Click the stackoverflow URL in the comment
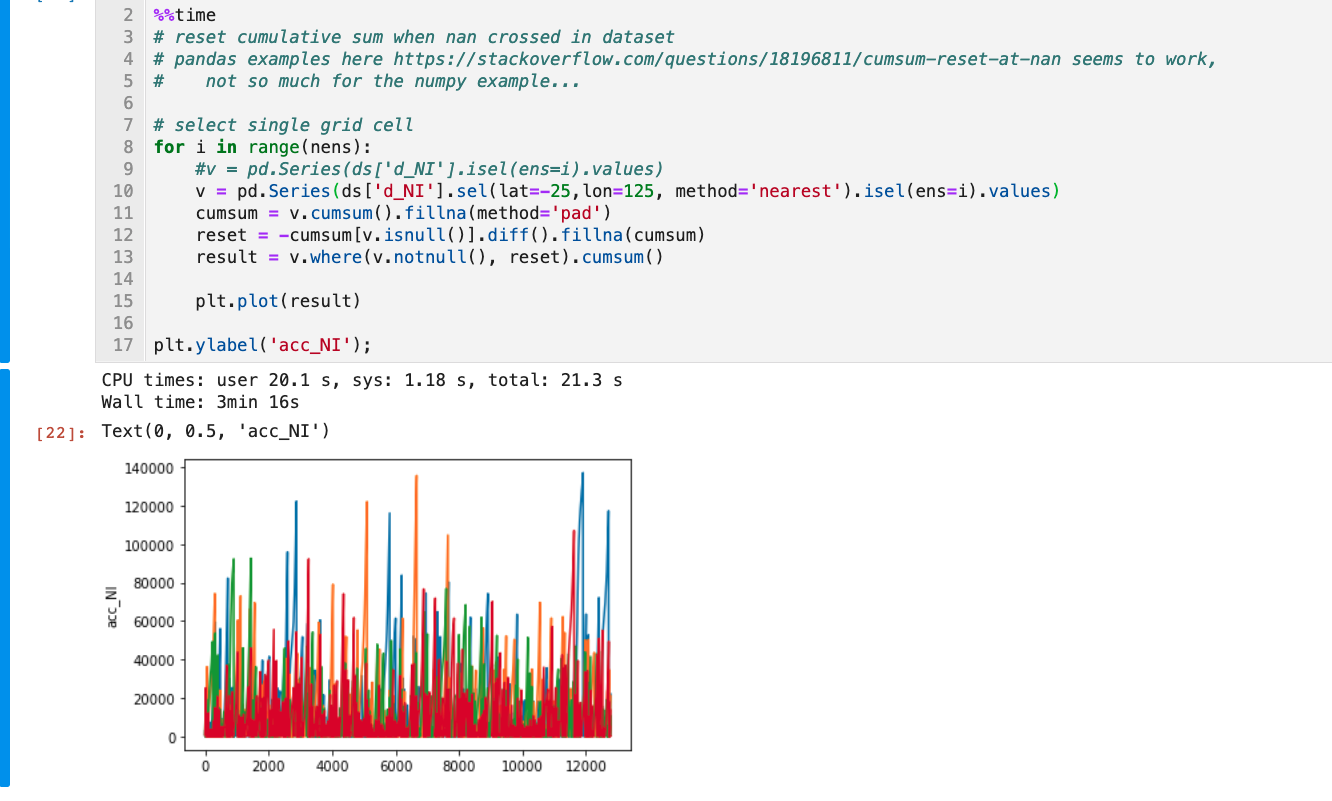1332x801 pixels. pos(727,59)
